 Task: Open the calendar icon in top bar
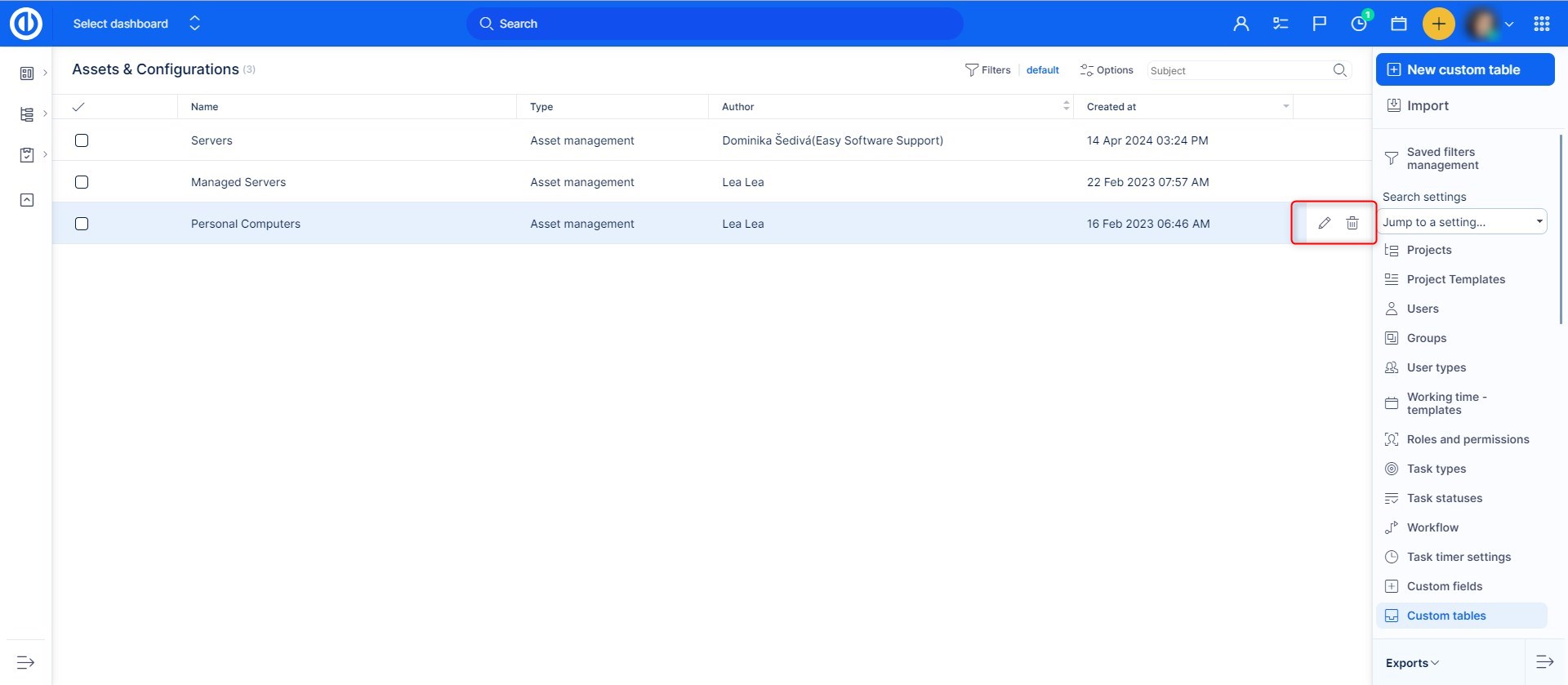1399,24
